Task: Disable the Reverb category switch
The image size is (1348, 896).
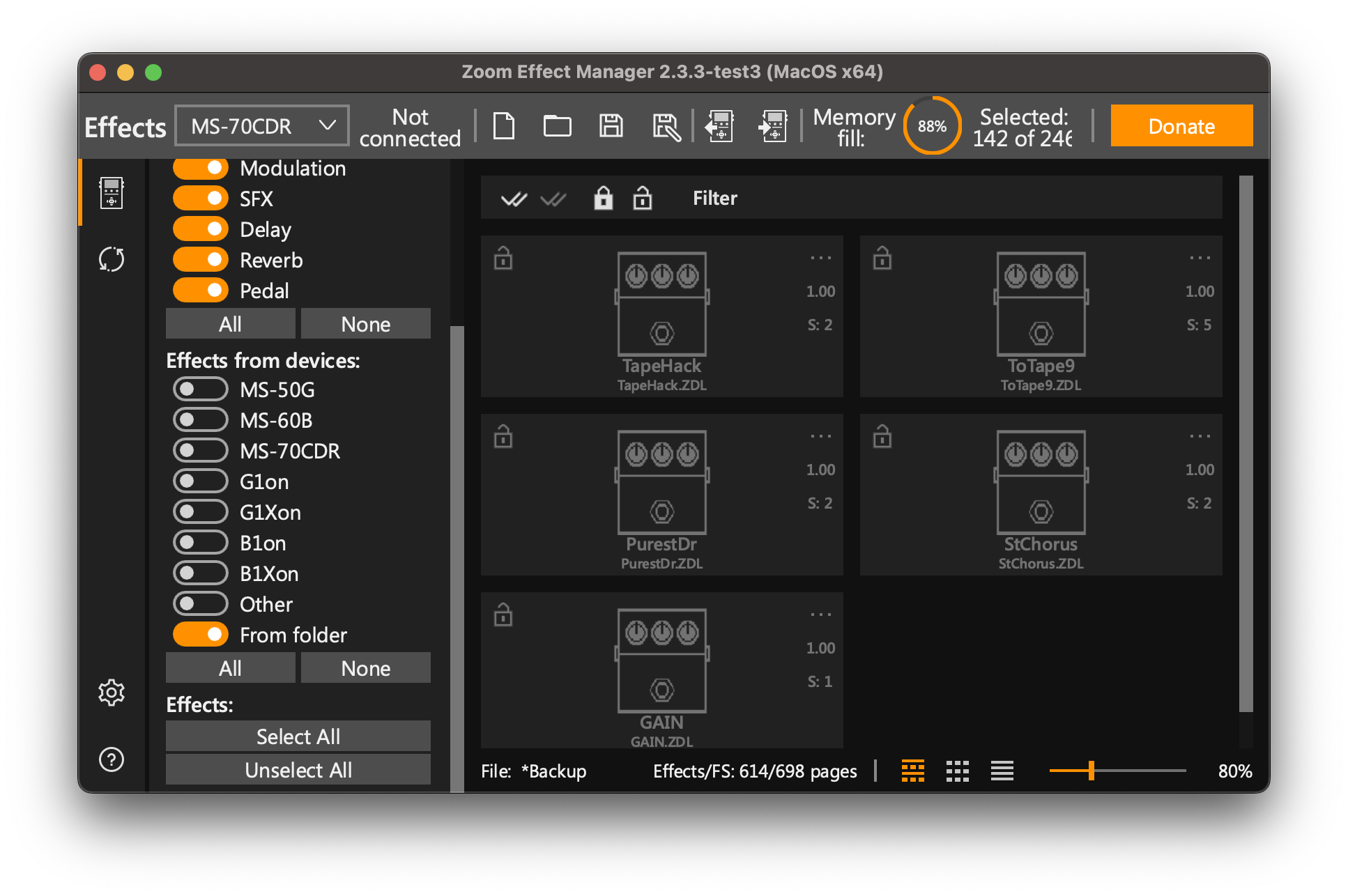Action: coord(201,260)
